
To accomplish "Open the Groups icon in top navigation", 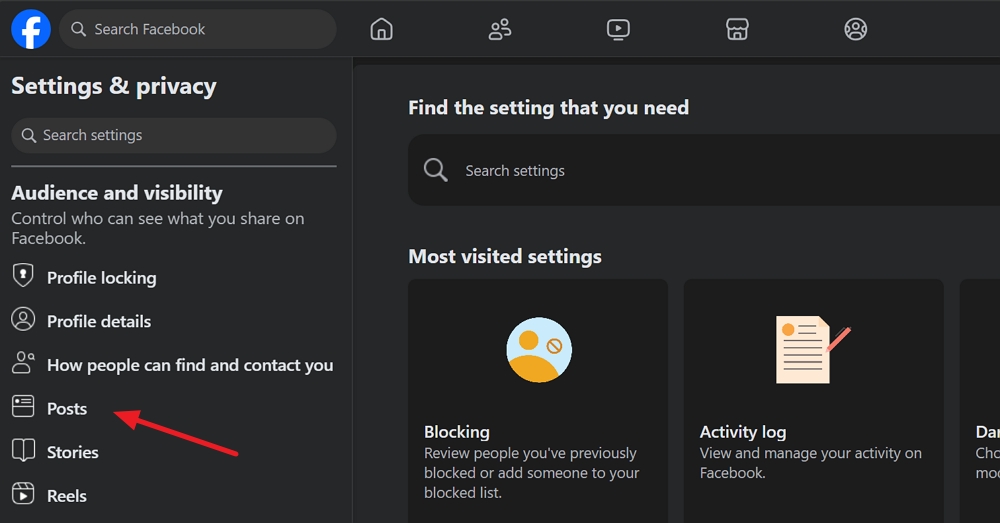I will (x=855, y=29).
